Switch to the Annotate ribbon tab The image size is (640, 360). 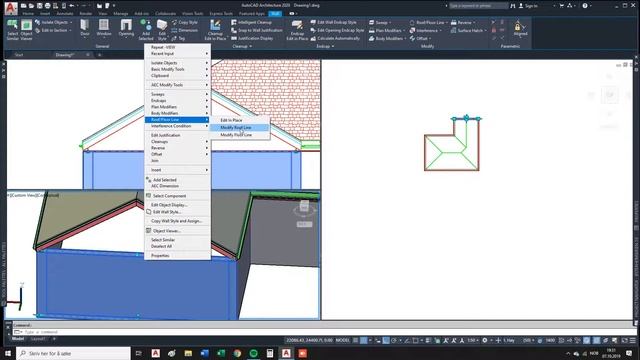(64, 13)
